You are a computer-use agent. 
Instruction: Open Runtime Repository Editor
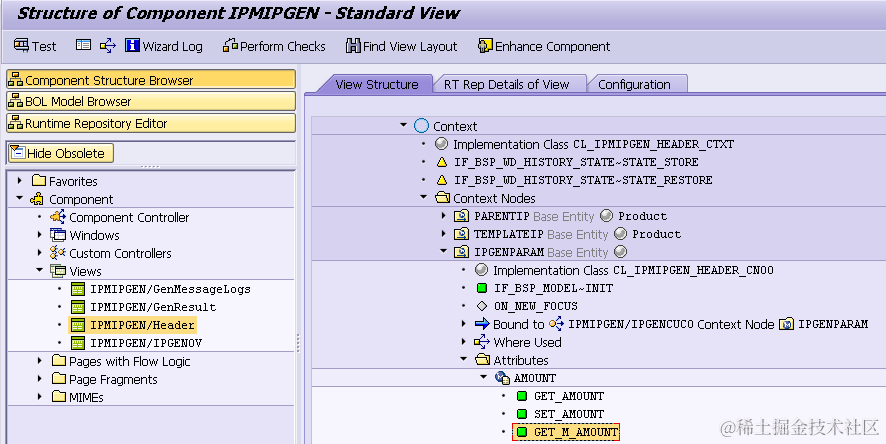151,123
